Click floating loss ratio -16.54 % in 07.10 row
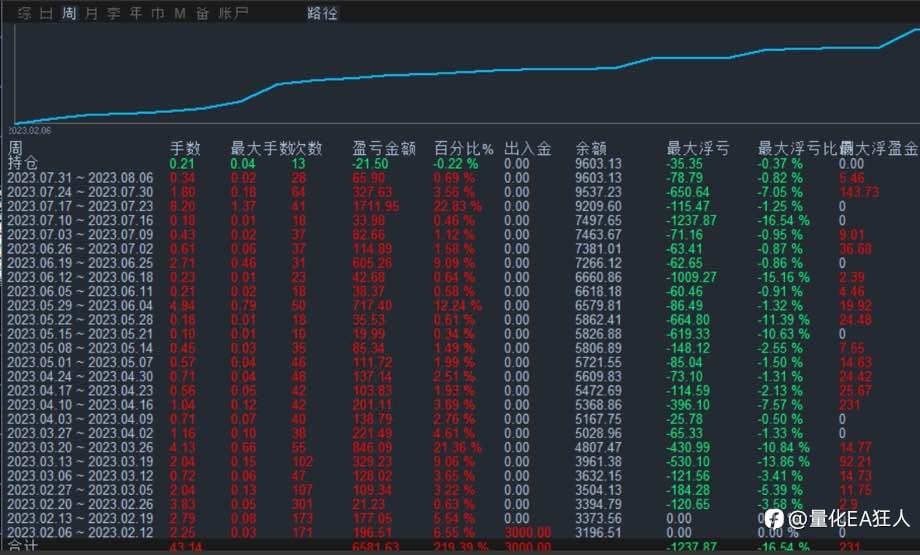 [783, 221]
